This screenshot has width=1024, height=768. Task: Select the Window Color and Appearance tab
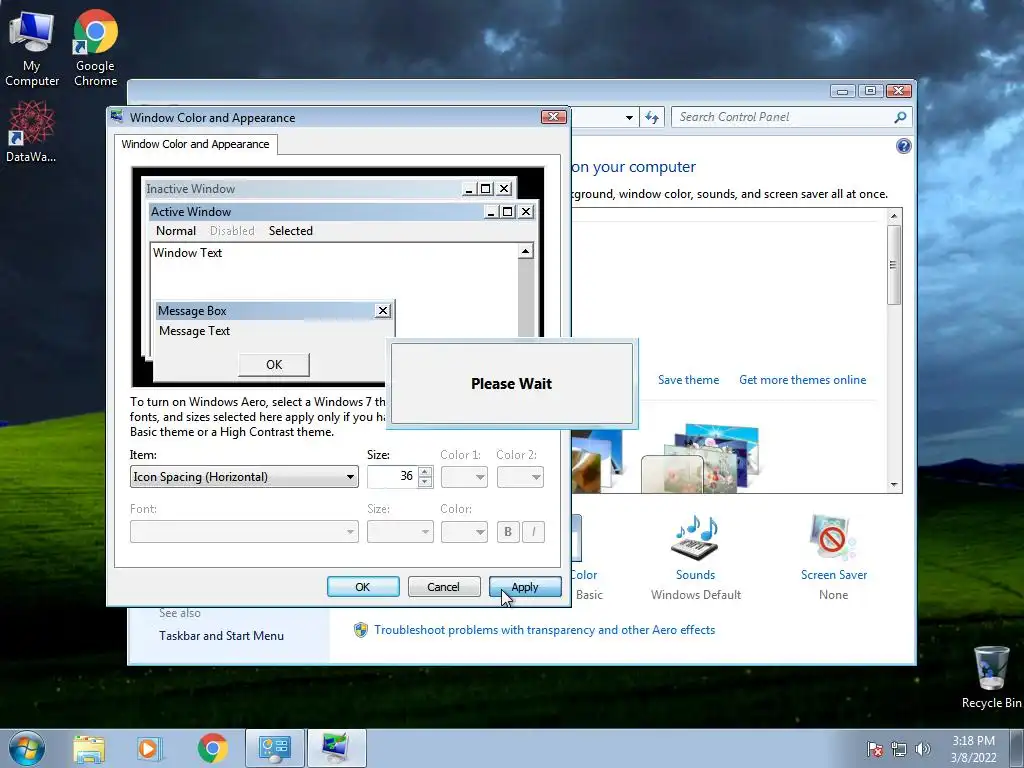[x=195, y=144]
